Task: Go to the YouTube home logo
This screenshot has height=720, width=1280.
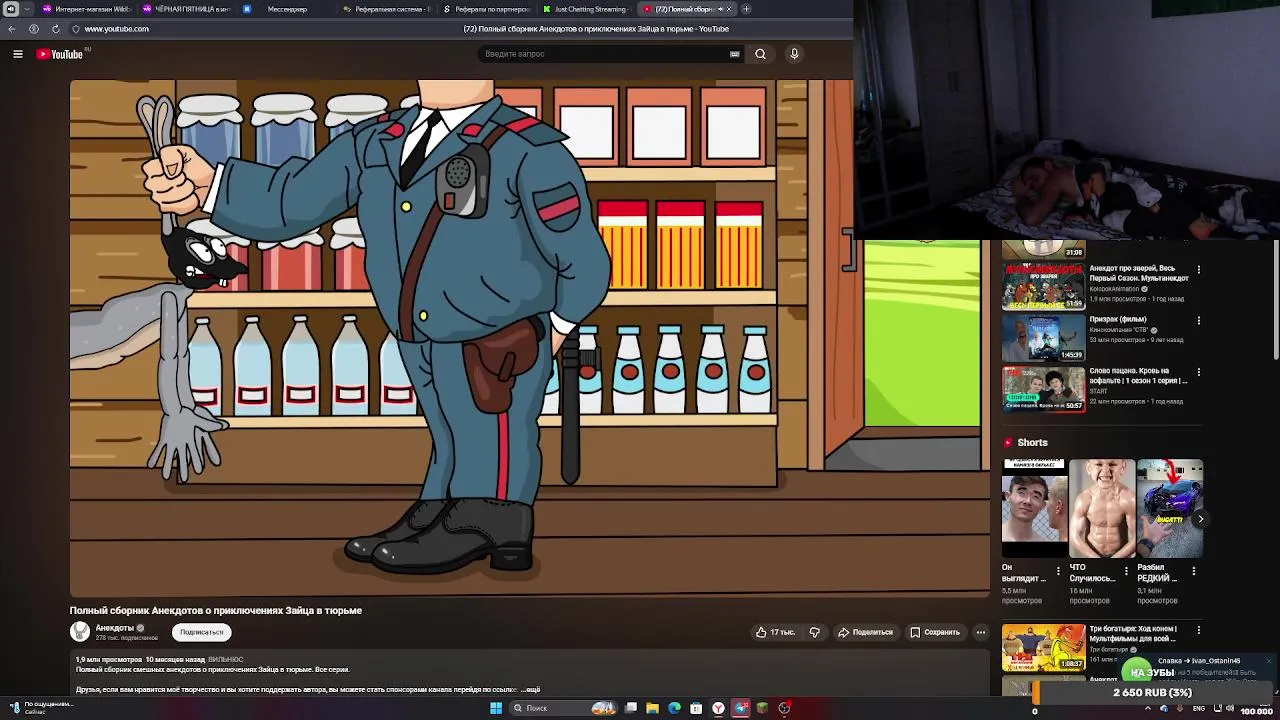Action: tap(60, 54)
